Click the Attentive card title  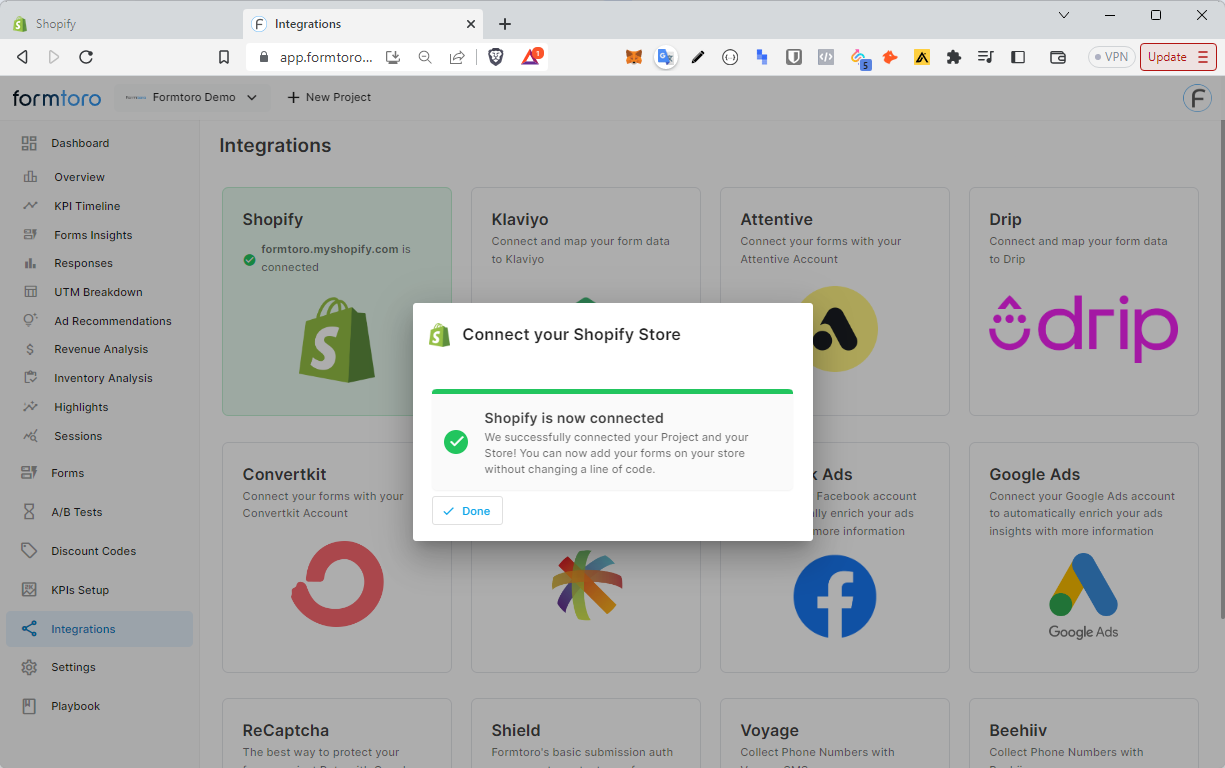776,219
